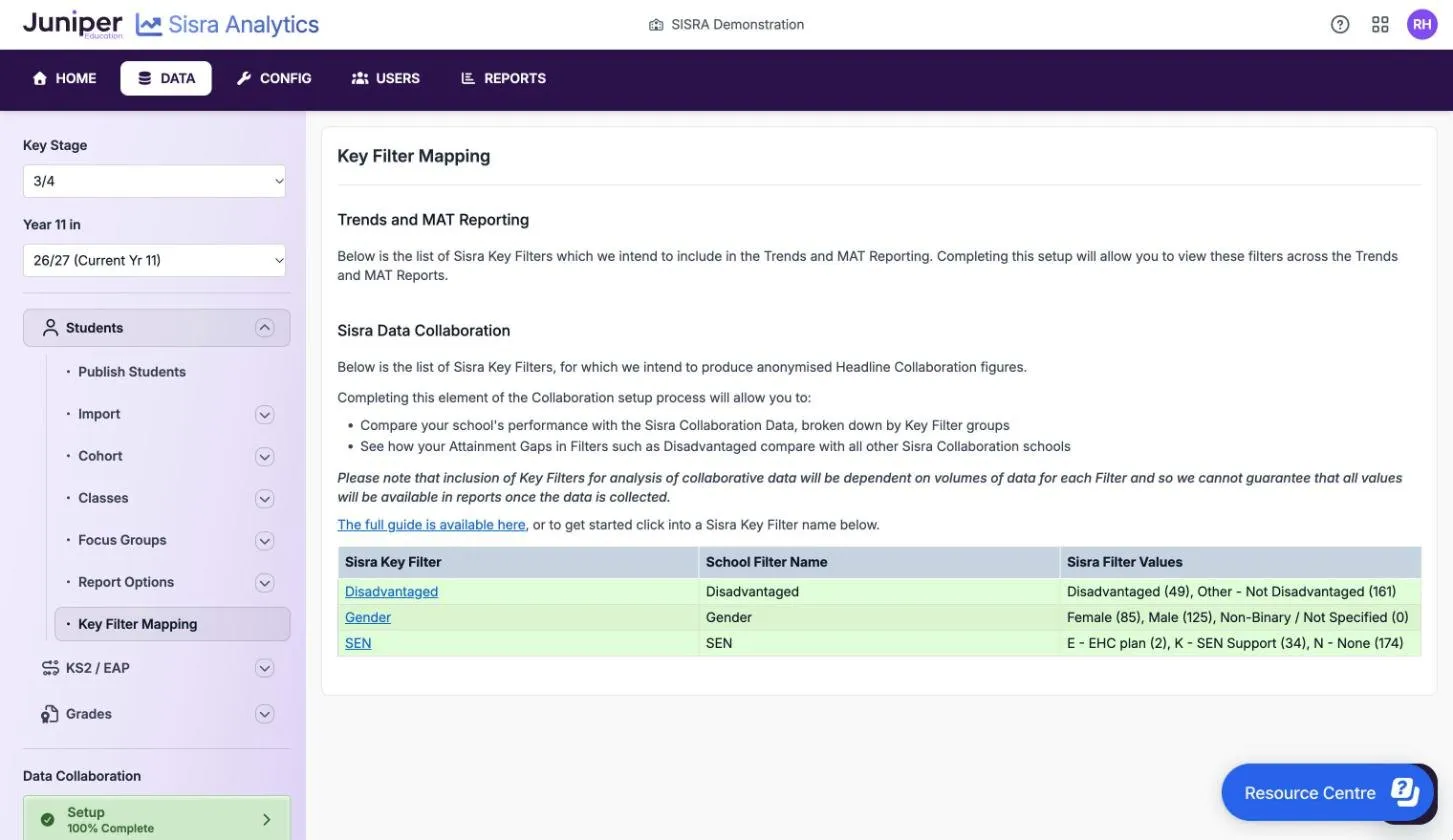
Task: Open the CONFIG tab
Action: [274, 78]
